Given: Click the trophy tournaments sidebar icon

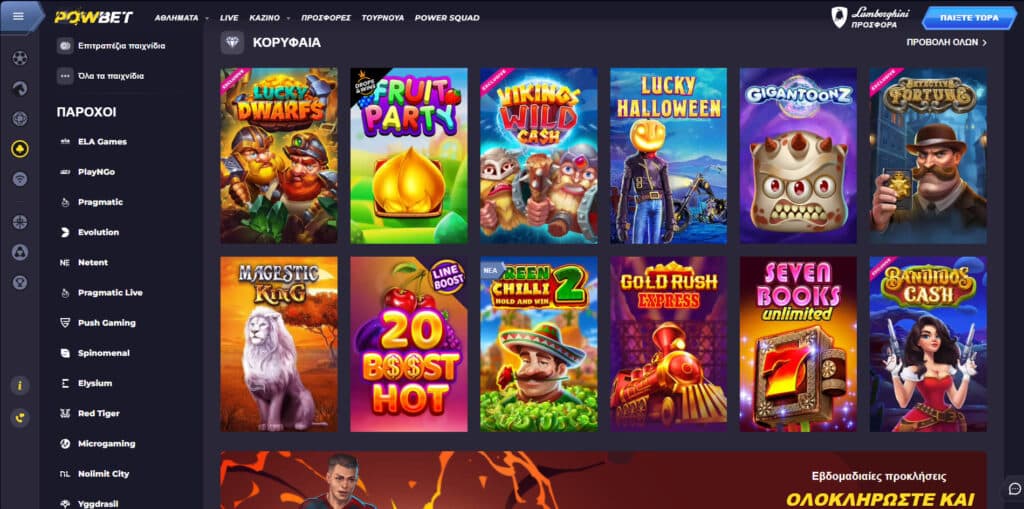Looking at the screenshot, I should click(x=20, y=282).
